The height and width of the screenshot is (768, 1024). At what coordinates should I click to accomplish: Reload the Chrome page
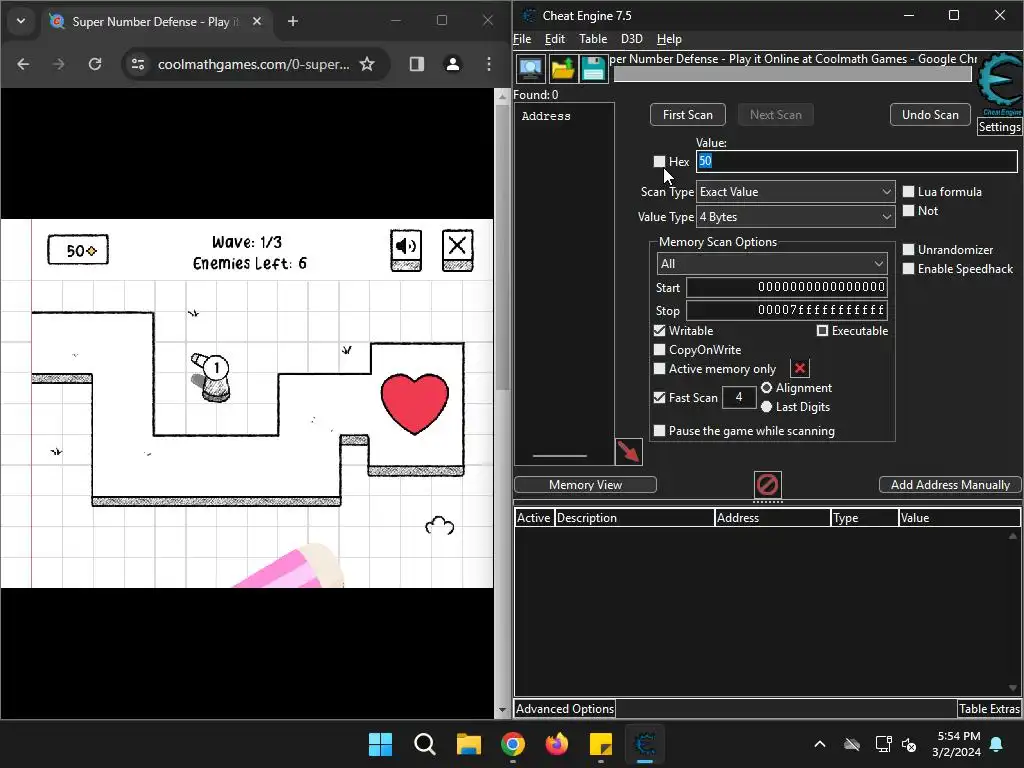[95, 64]
